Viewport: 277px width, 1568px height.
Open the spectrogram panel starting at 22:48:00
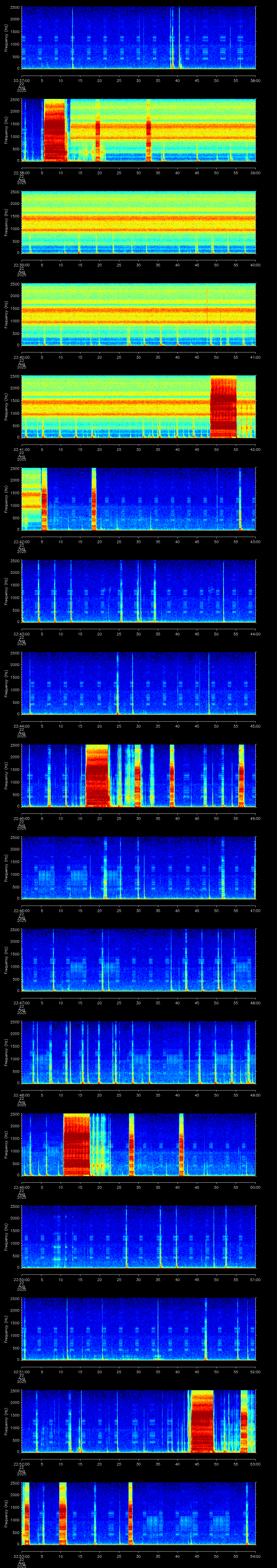tap(139, 1052)
